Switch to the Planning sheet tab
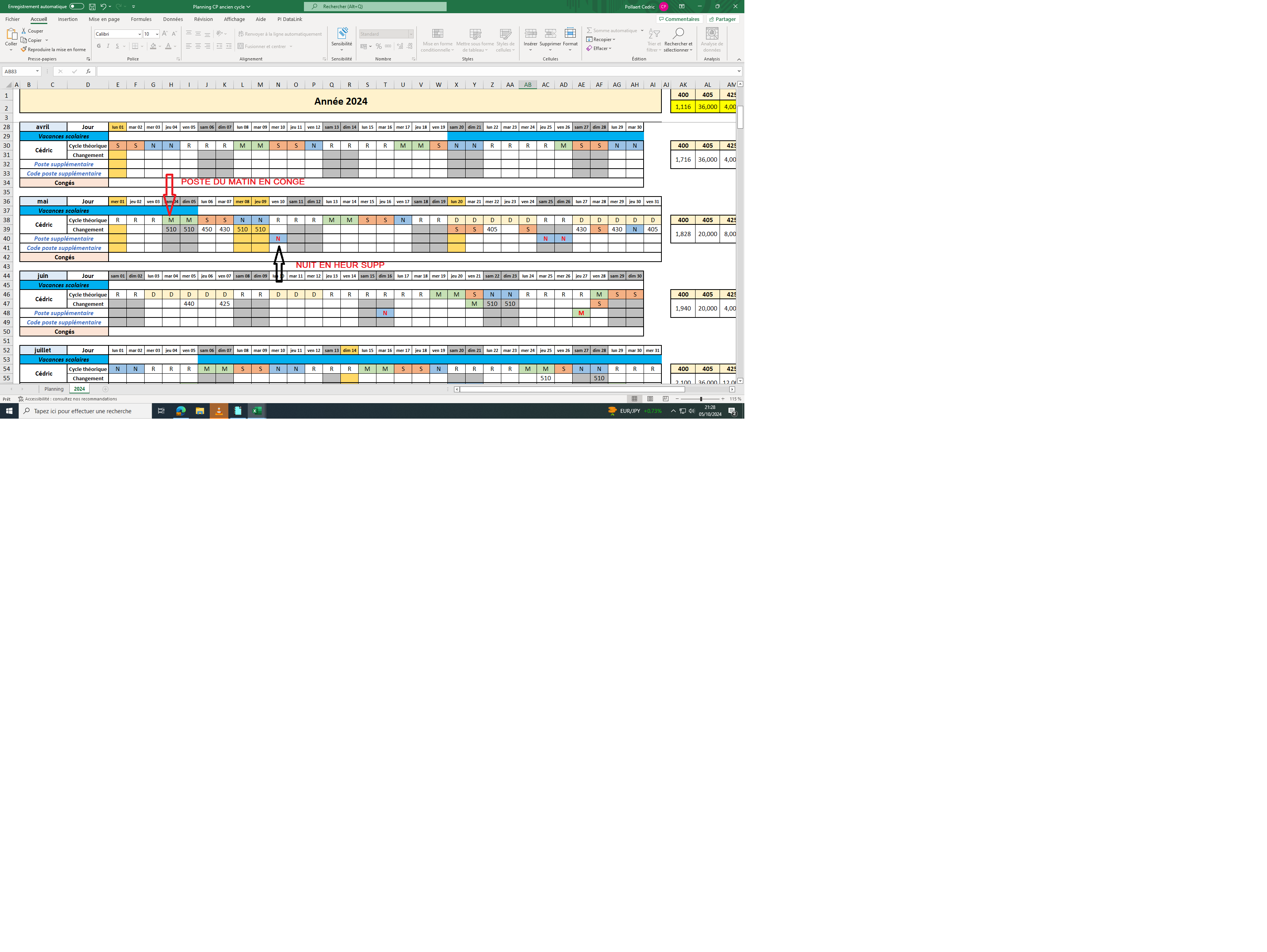 point(54,389)
